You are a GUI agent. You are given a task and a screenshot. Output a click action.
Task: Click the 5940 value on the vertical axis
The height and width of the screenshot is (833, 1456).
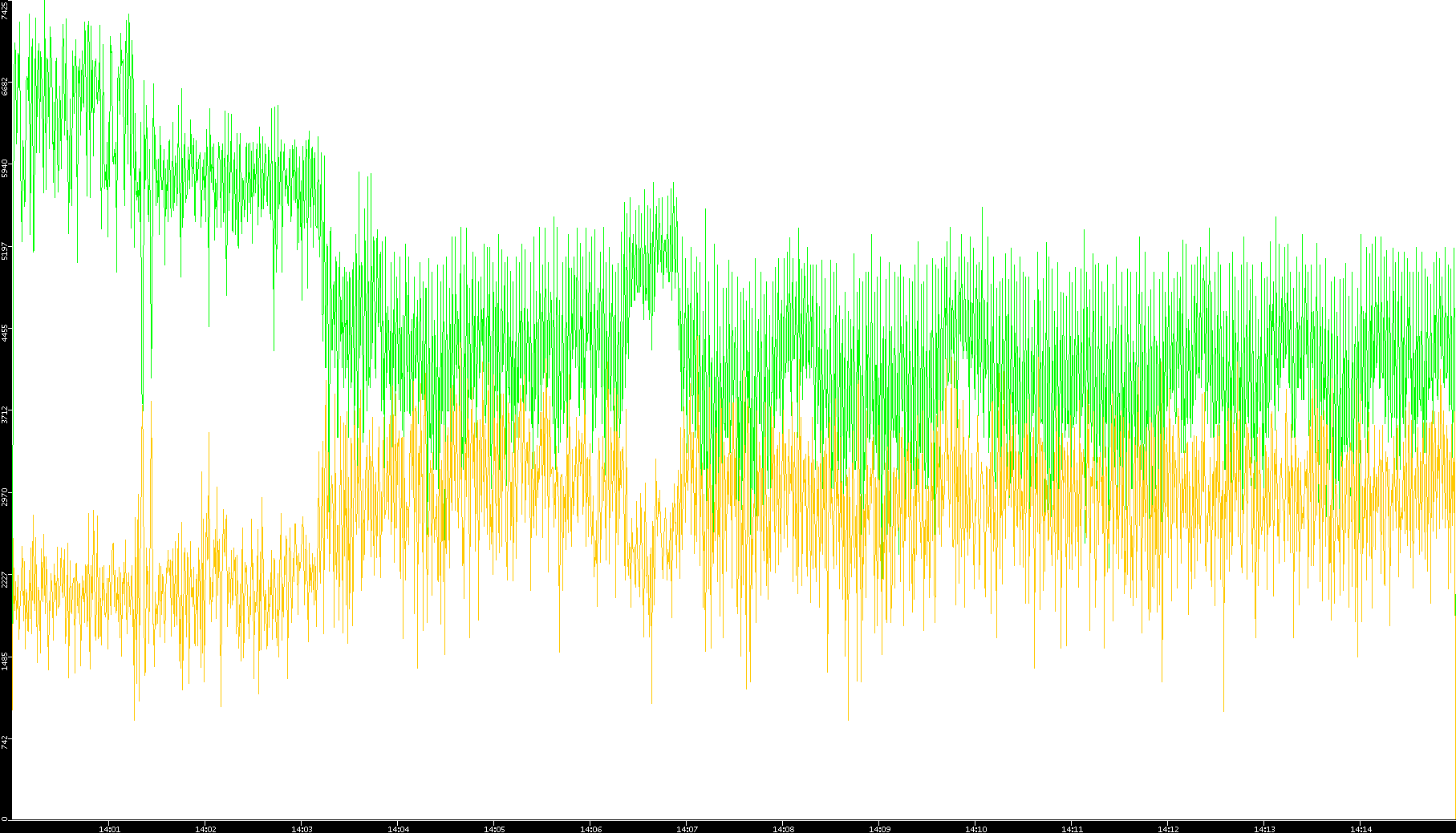coord(6,168)
